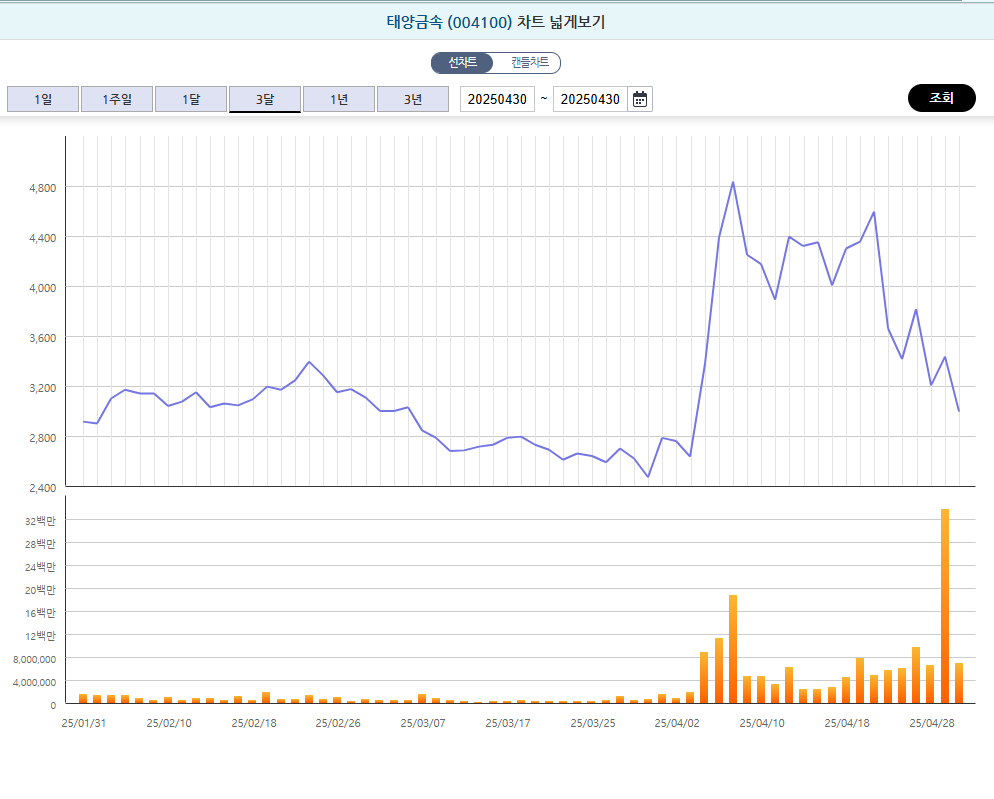The height and width of the screenshot is (799, 994).
Task: Click the 2,400 price axis label
Action: click(x=42, y=488)
